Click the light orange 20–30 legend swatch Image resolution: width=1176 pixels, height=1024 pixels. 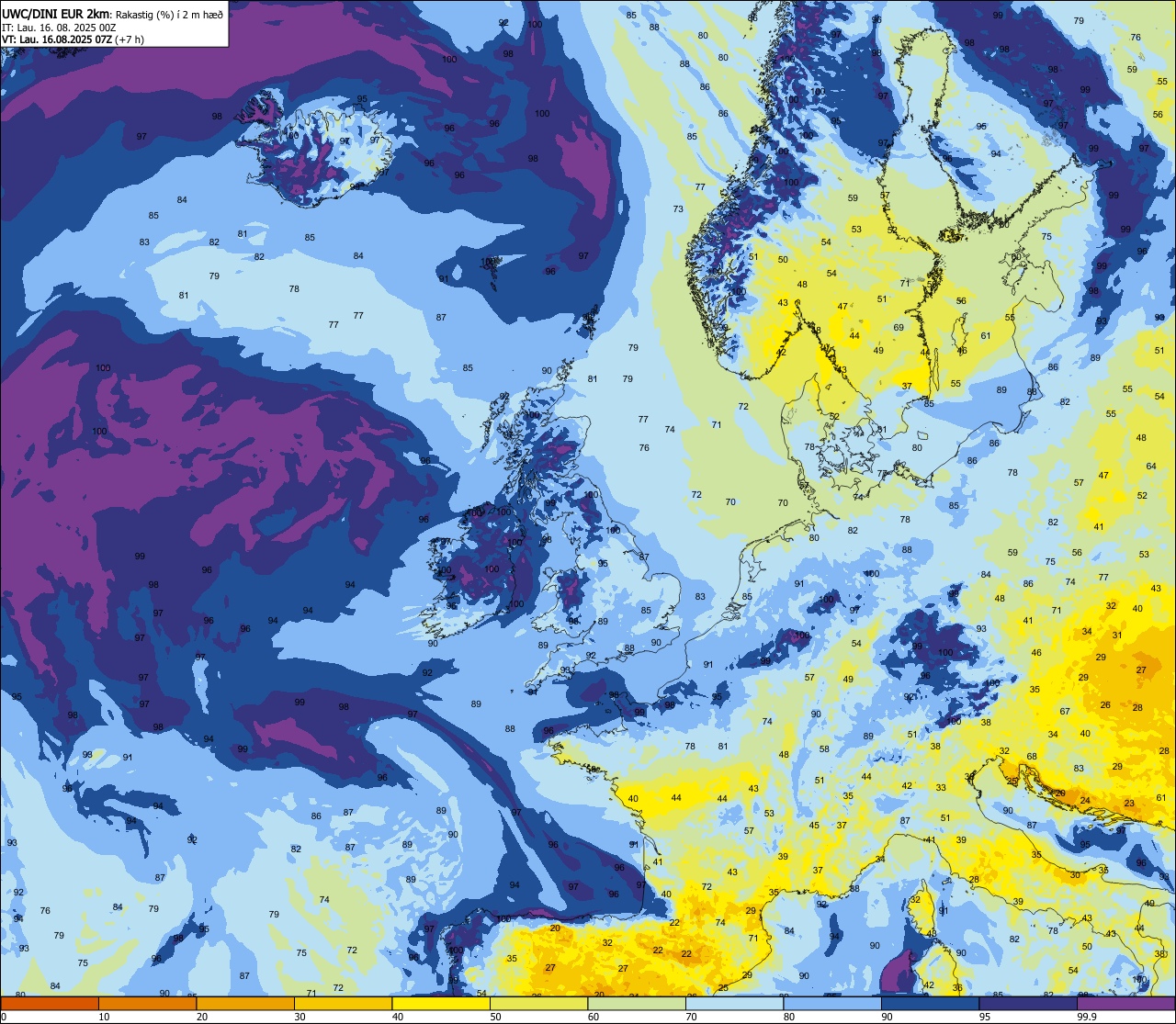coord(245,1003)
